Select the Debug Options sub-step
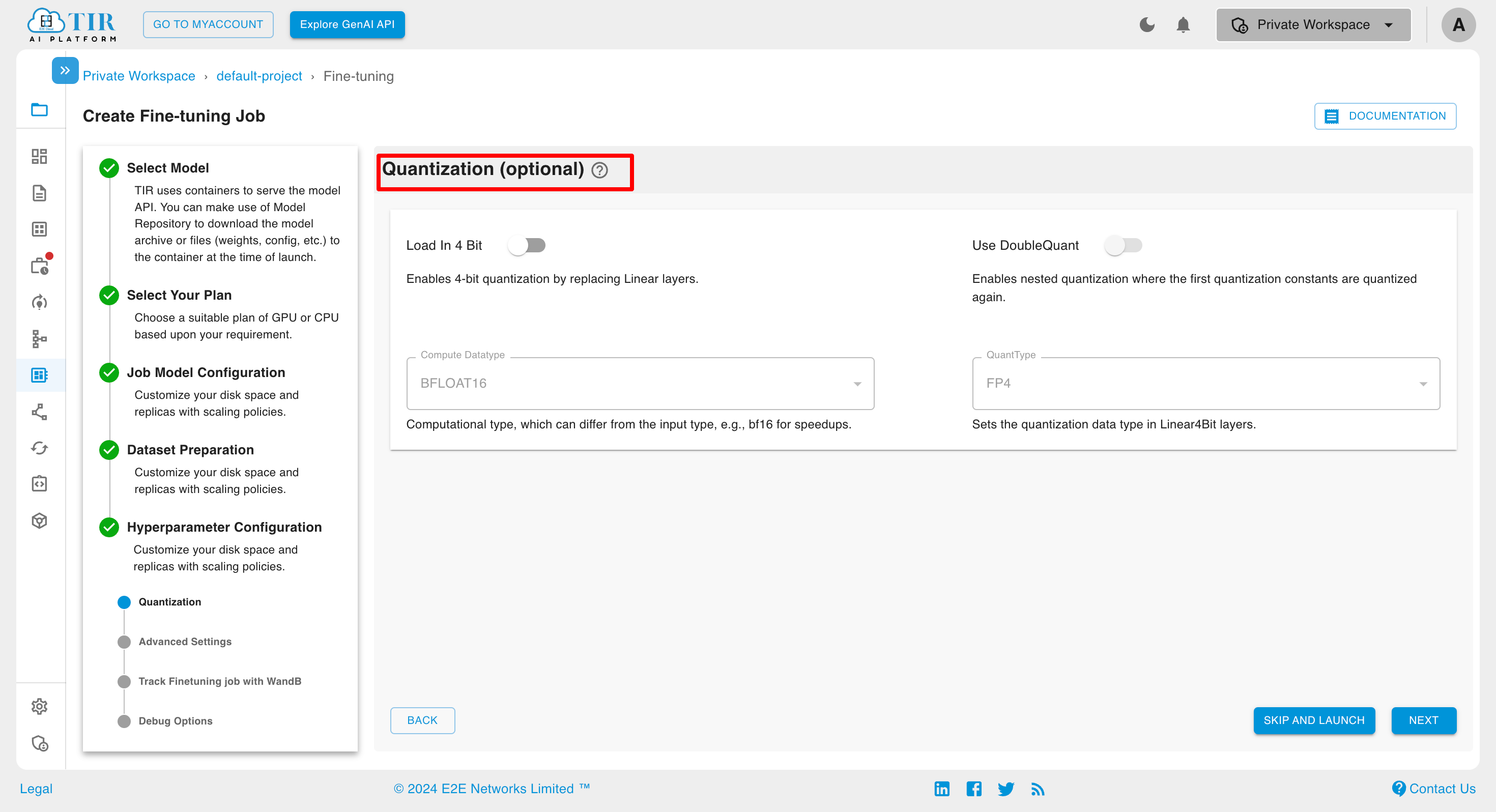The image size is (1496, 812). coord(176,720)
